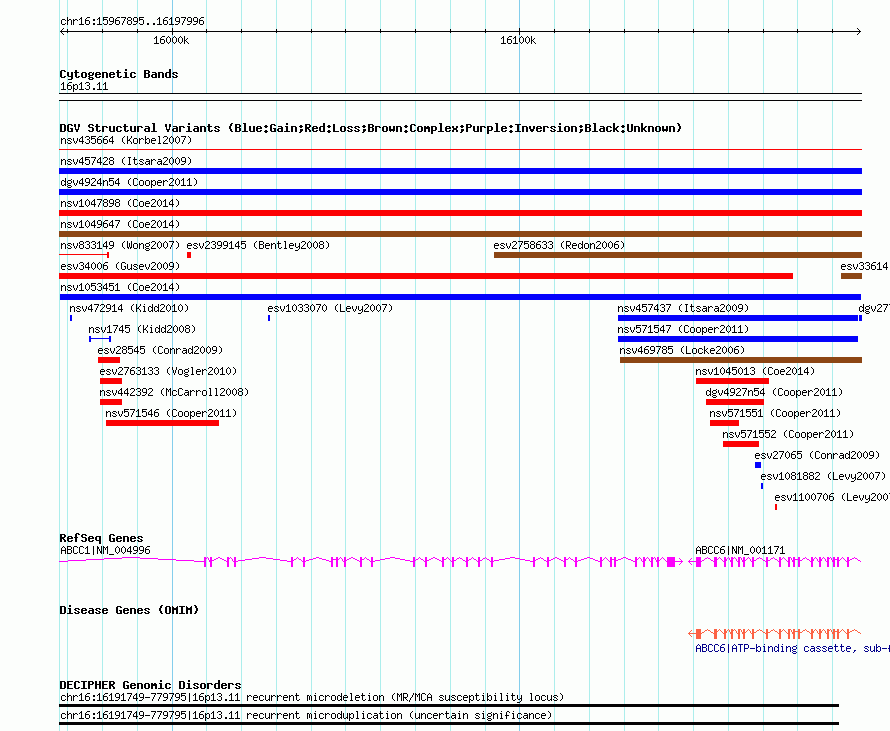Click the Cytogenetic Bands track title
The image size is (890, 731).
(119, 74)
